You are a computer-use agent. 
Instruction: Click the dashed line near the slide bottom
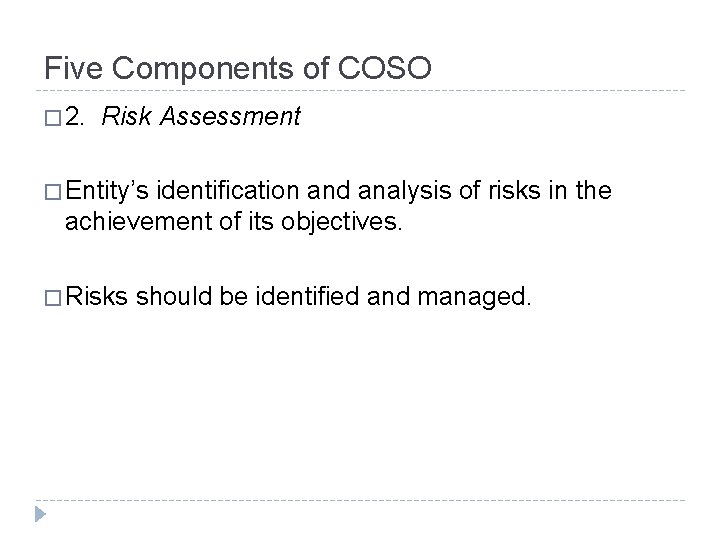pos(360,500)
